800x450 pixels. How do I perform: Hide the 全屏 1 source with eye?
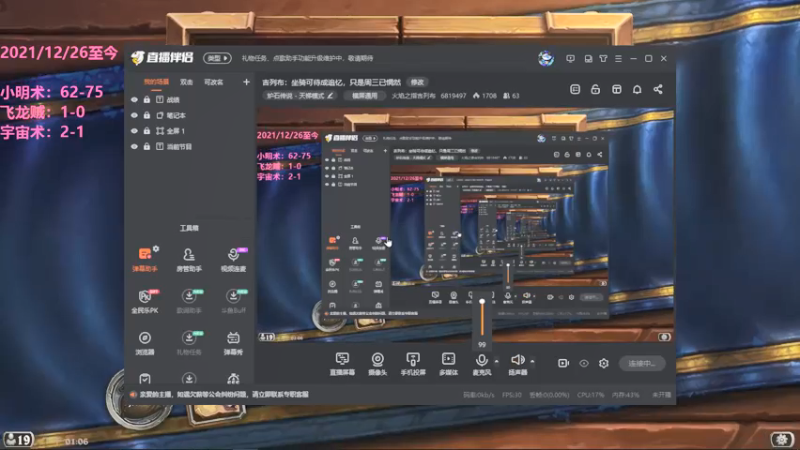(134, 131)
